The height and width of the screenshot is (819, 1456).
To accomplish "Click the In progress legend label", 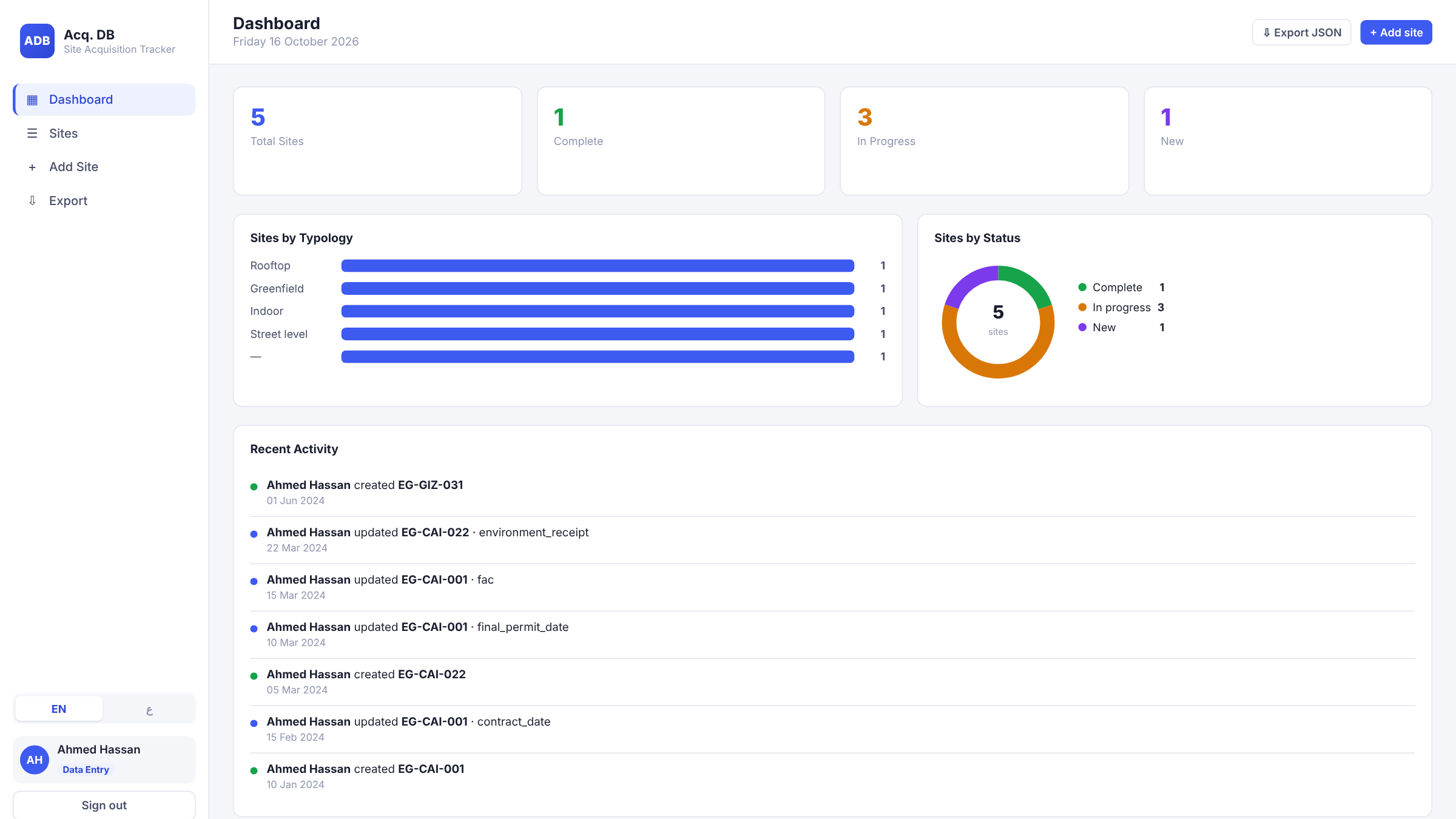I will point(1122,308).
